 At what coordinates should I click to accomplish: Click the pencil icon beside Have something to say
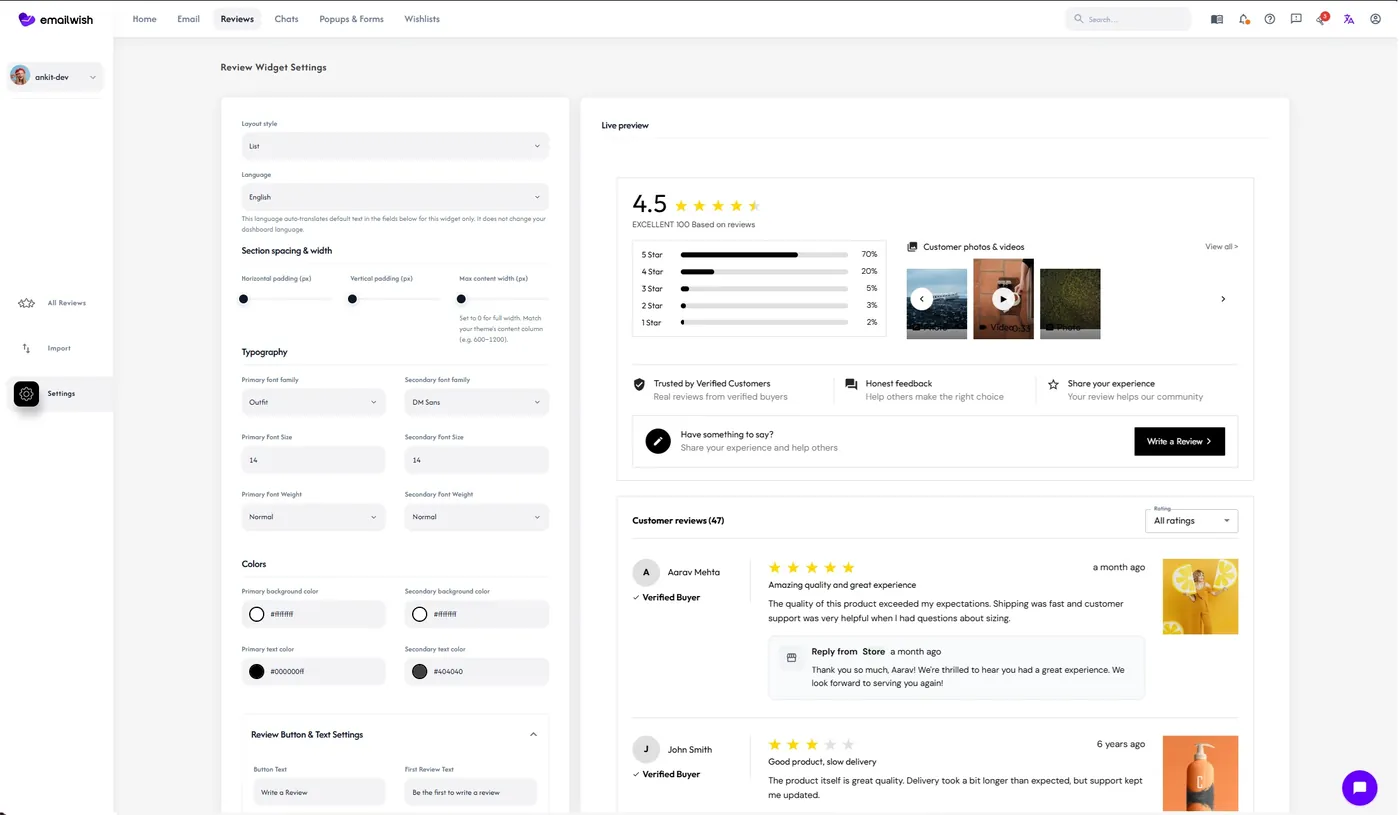pyautogui.click(x=658, y=441)
